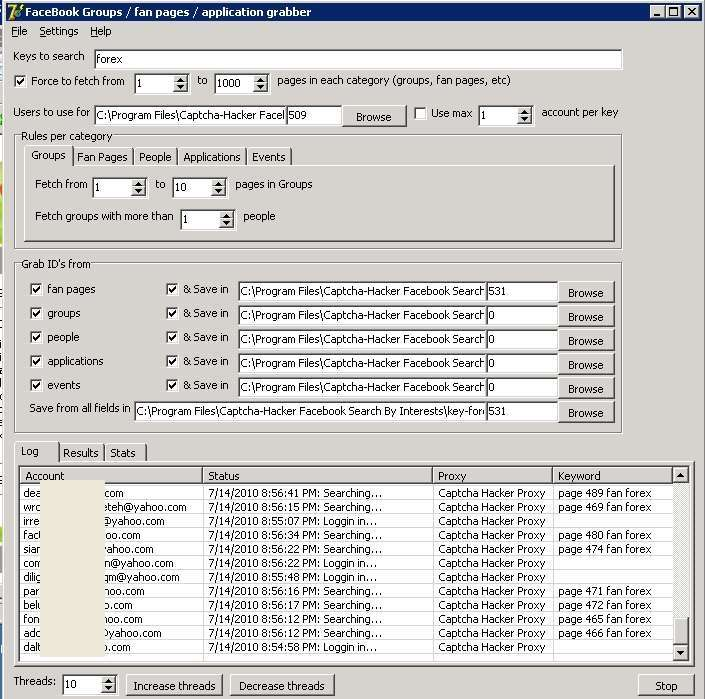
Task: Increase the Threads value spinner
Action: [108, 680]
